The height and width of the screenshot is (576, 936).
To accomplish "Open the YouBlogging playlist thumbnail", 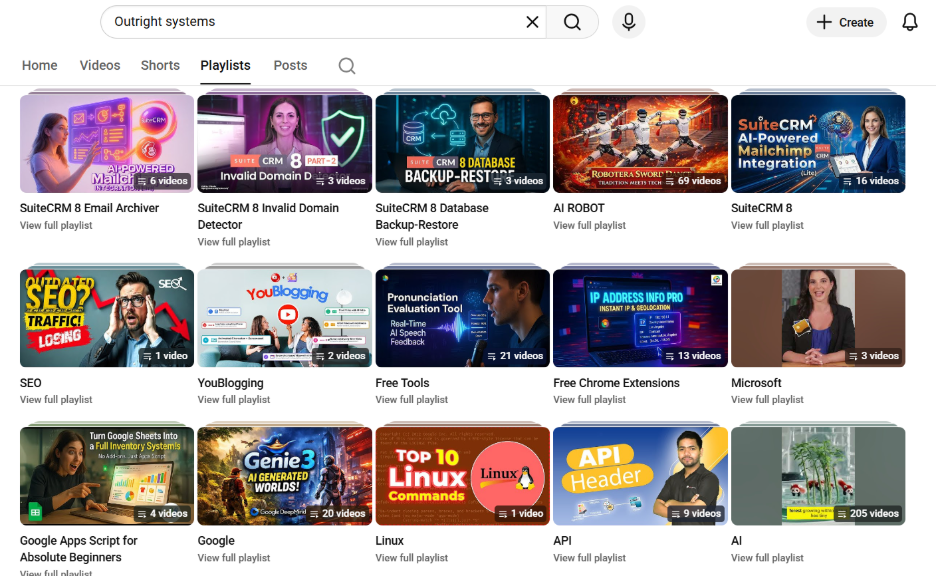I will tap(284, 318).
